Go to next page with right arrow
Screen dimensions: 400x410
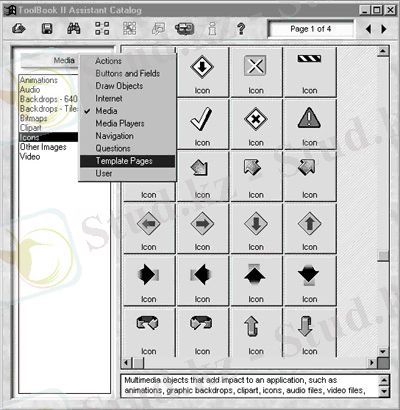point(384,29)
